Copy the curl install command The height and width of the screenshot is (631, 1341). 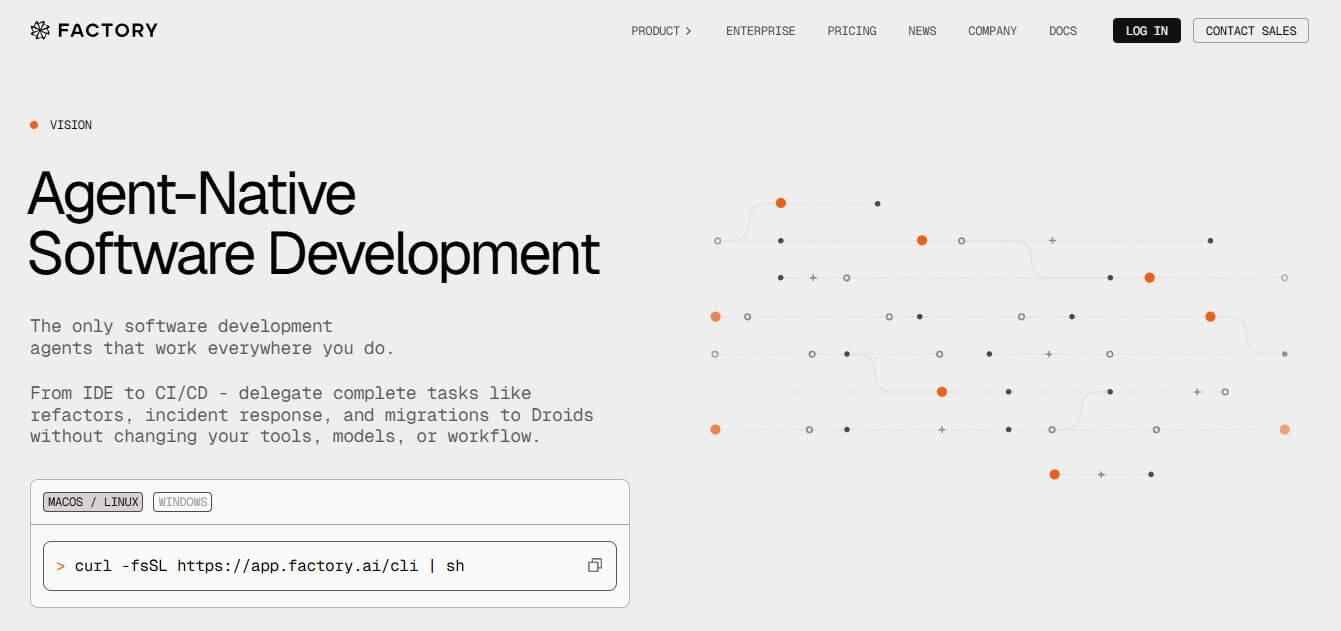pos(594,566)
